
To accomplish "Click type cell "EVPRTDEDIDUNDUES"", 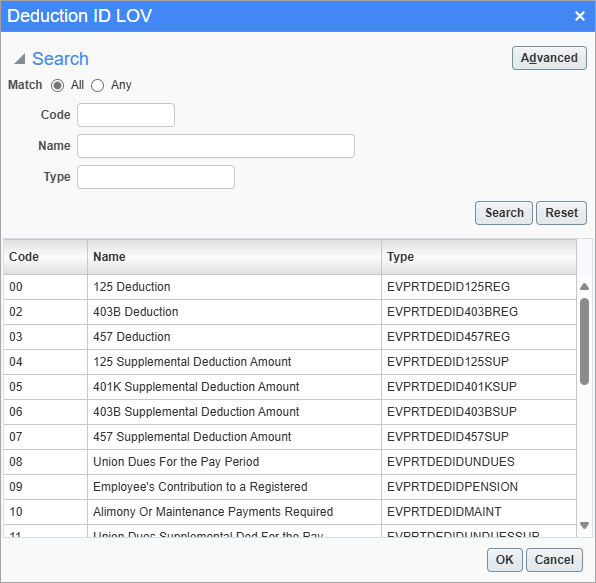I will coord(479,462).
